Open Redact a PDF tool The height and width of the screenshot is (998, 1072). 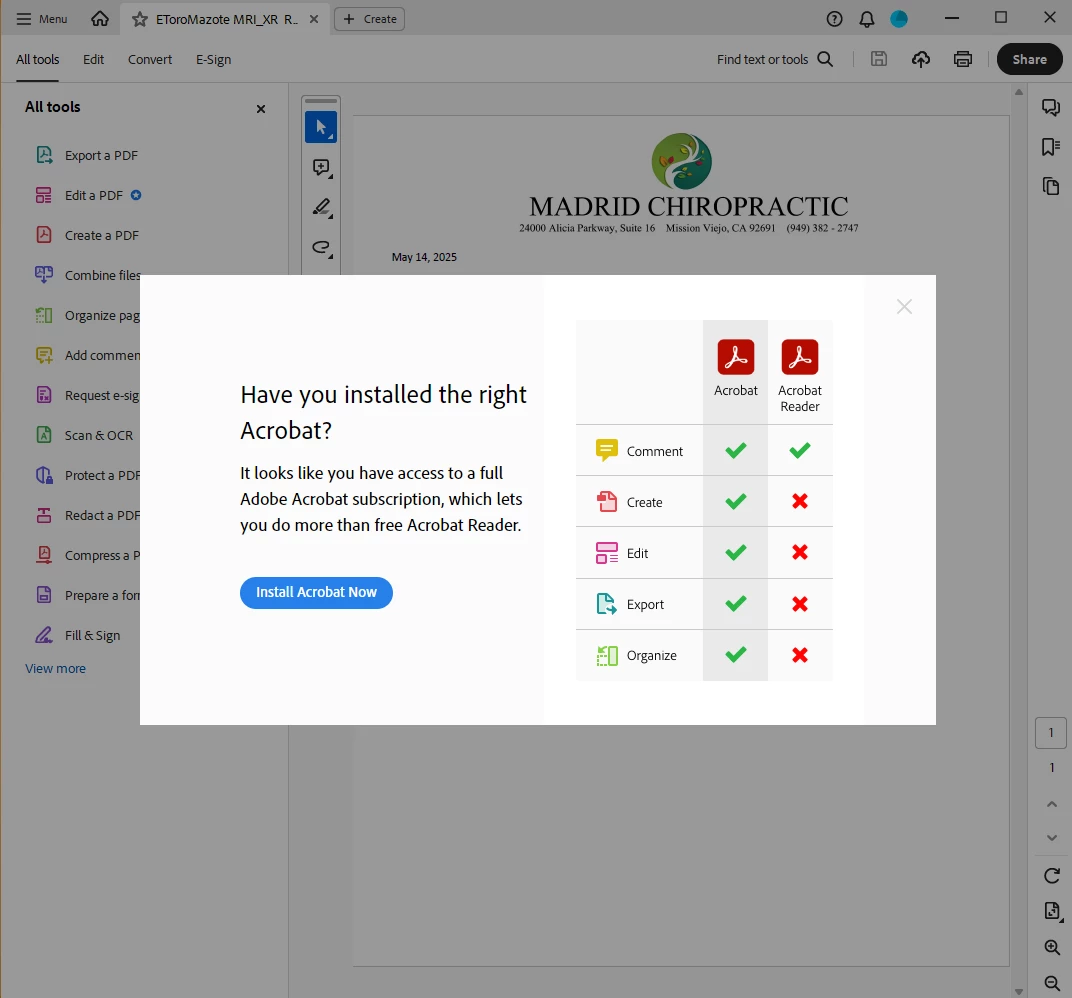pos(87,515)
